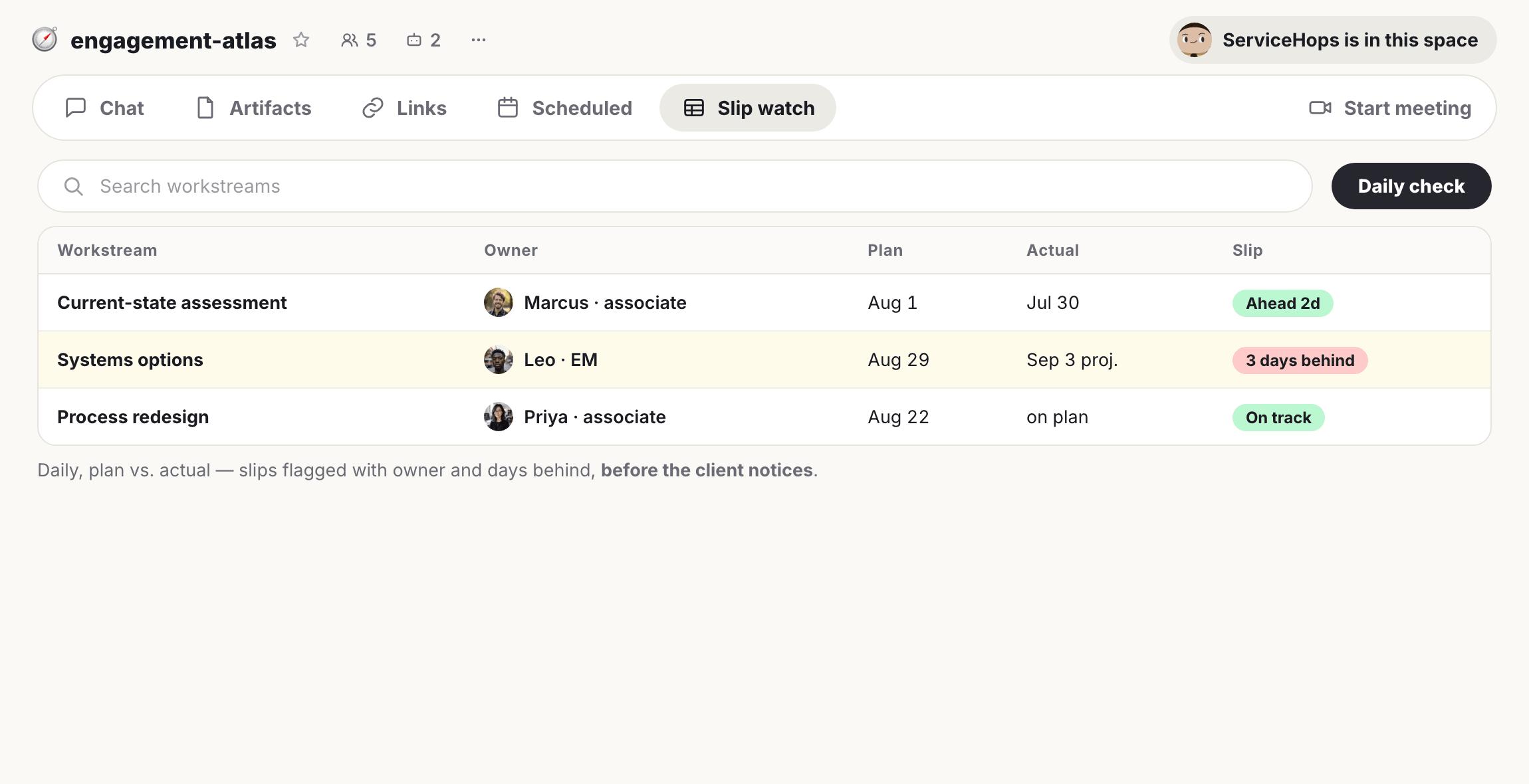
Task: Click the Aug 29 plan date
Action: tap(898, 360)
